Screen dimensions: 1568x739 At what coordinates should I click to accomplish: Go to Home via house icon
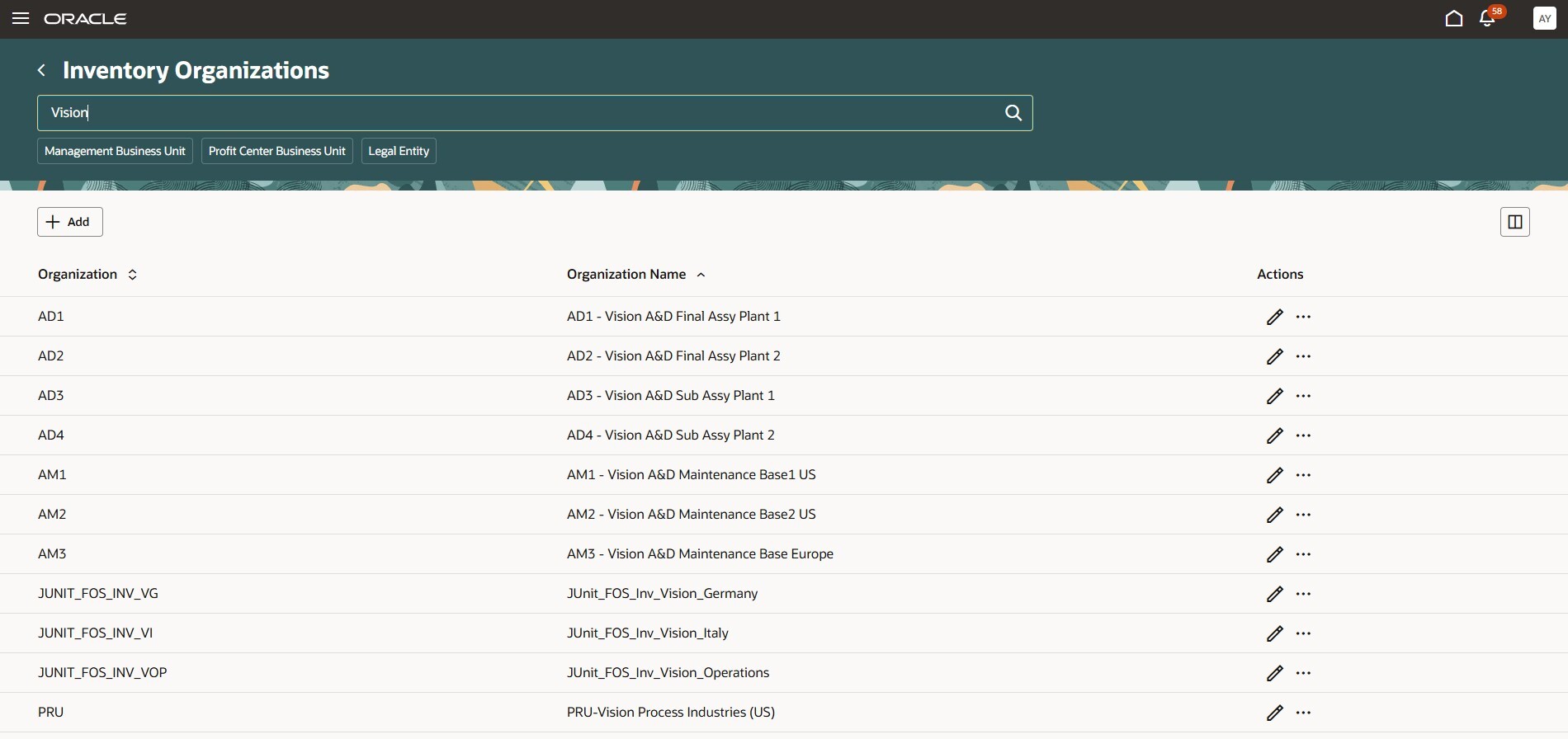[1454, 18]
